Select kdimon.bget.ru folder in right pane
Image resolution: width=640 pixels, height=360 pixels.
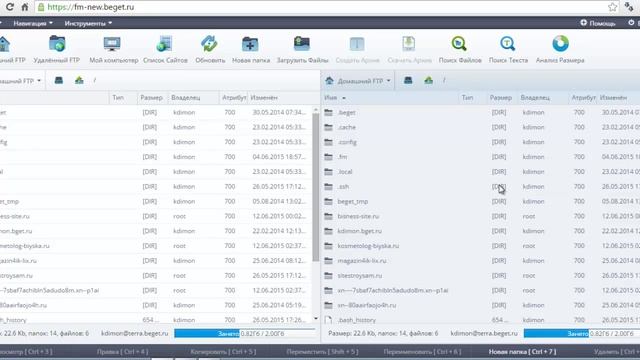pos(360,231)
